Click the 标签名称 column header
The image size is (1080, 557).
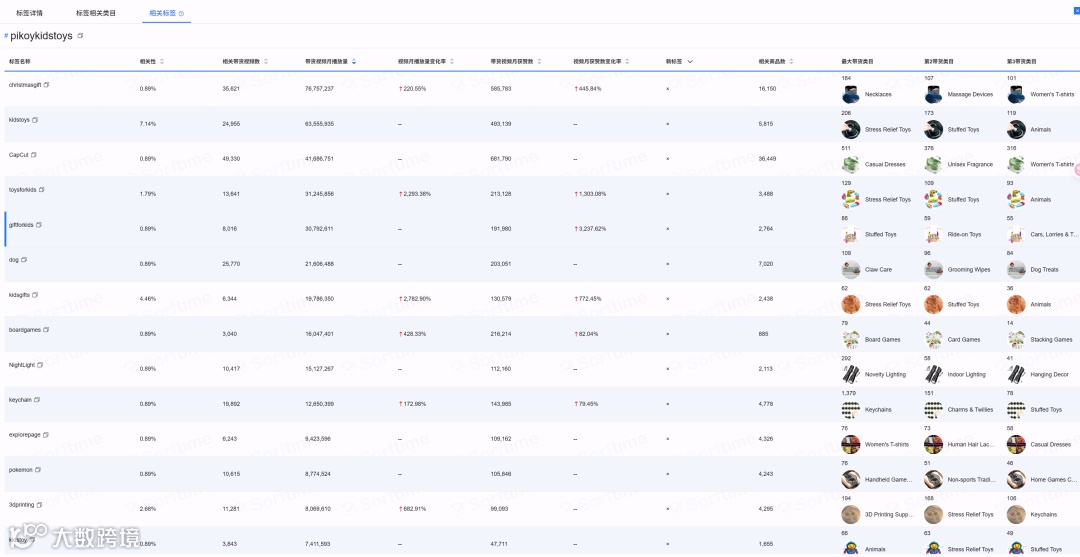coord(20,61)
